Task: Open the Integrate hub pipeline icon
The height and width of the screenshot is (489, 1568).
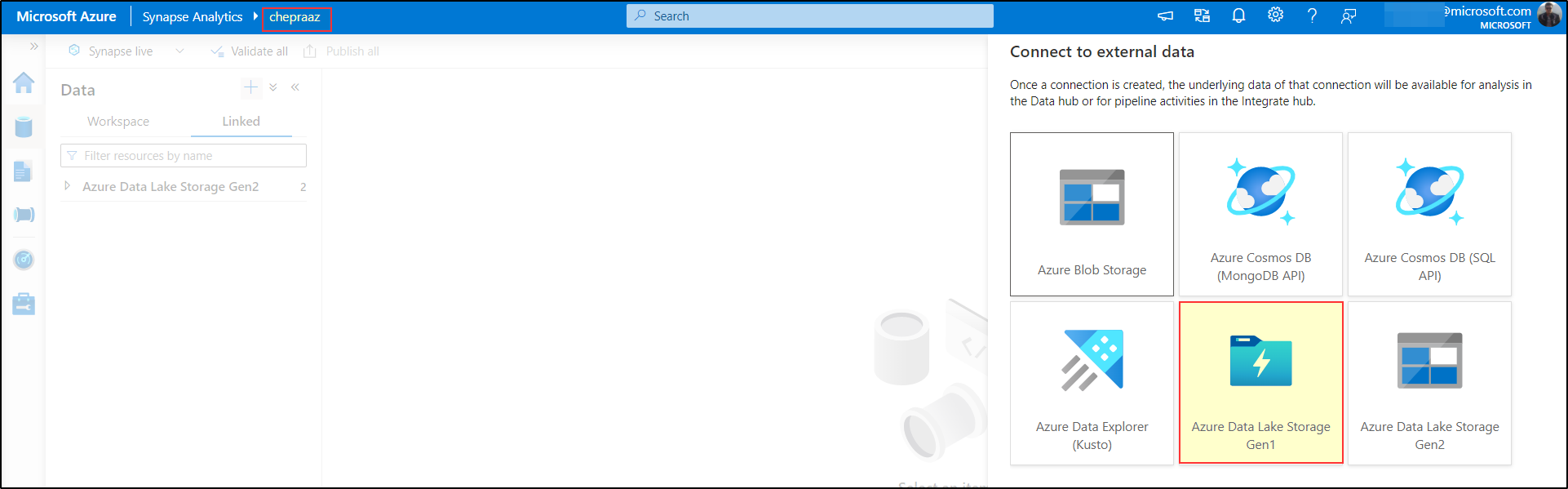Action: coord(24,215)
